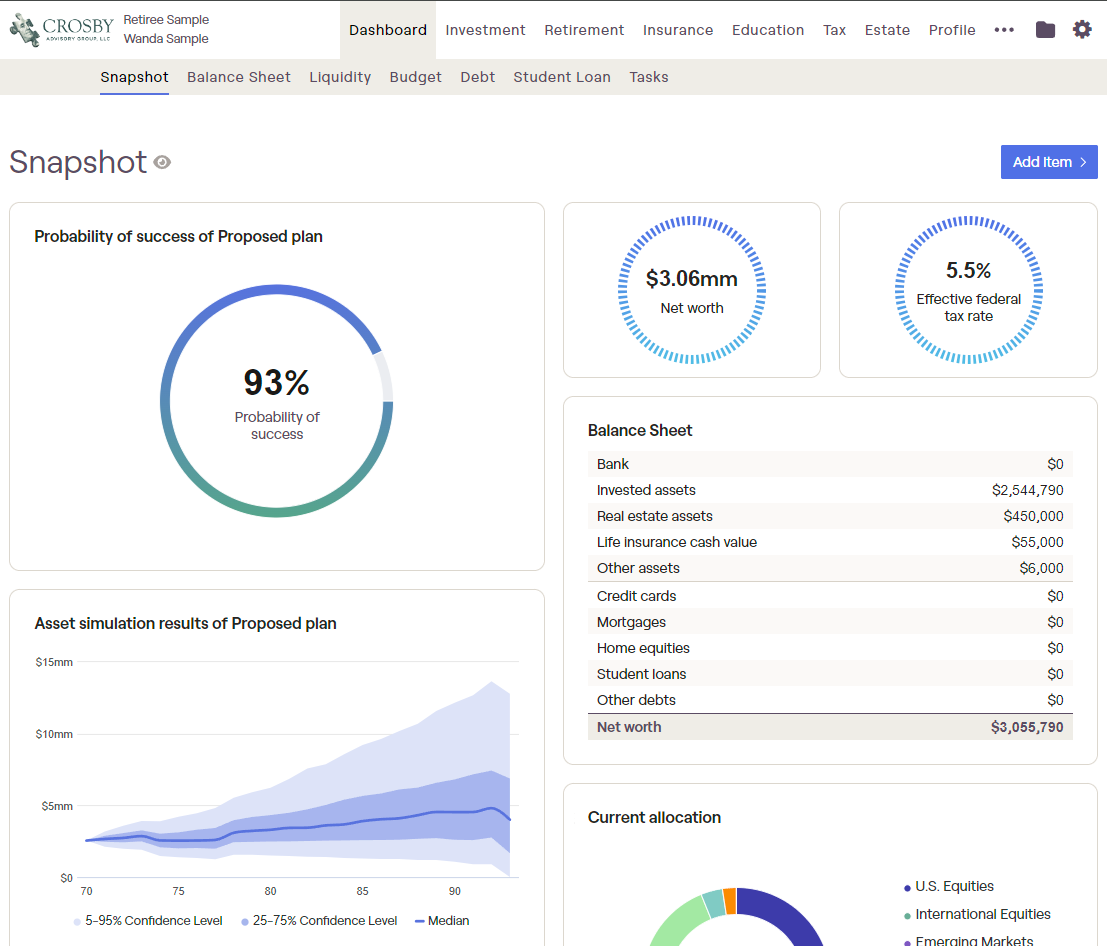Open the more options ellipsis menu
Screen dimensions: 1107x946
point(1004,30)
